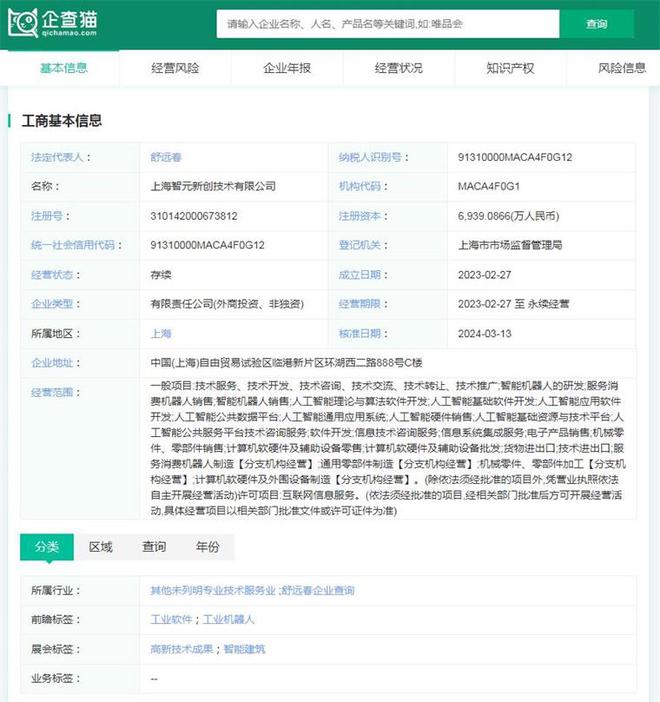The width and height of the screenshot is (660, 702).
Task: Select business status value 存续
Action: click(161, 275)
